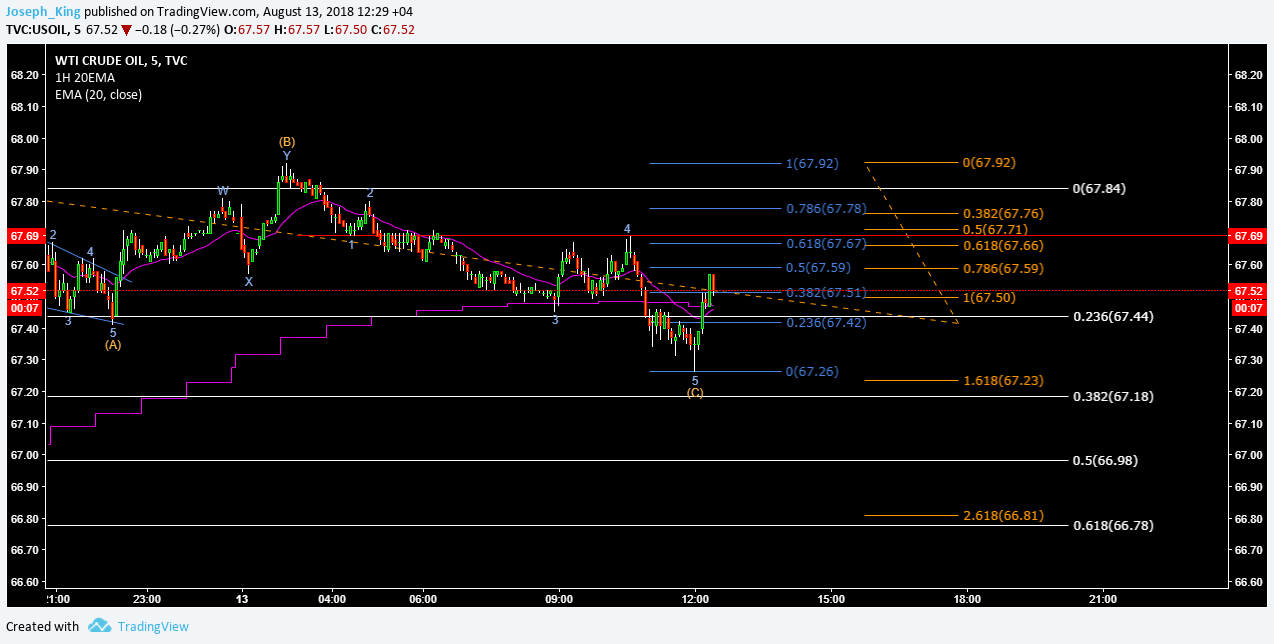Image resolution: width=1274 pixels, height=644 pixels.
Task: Click the X wave label
Action: coord(249,282)
